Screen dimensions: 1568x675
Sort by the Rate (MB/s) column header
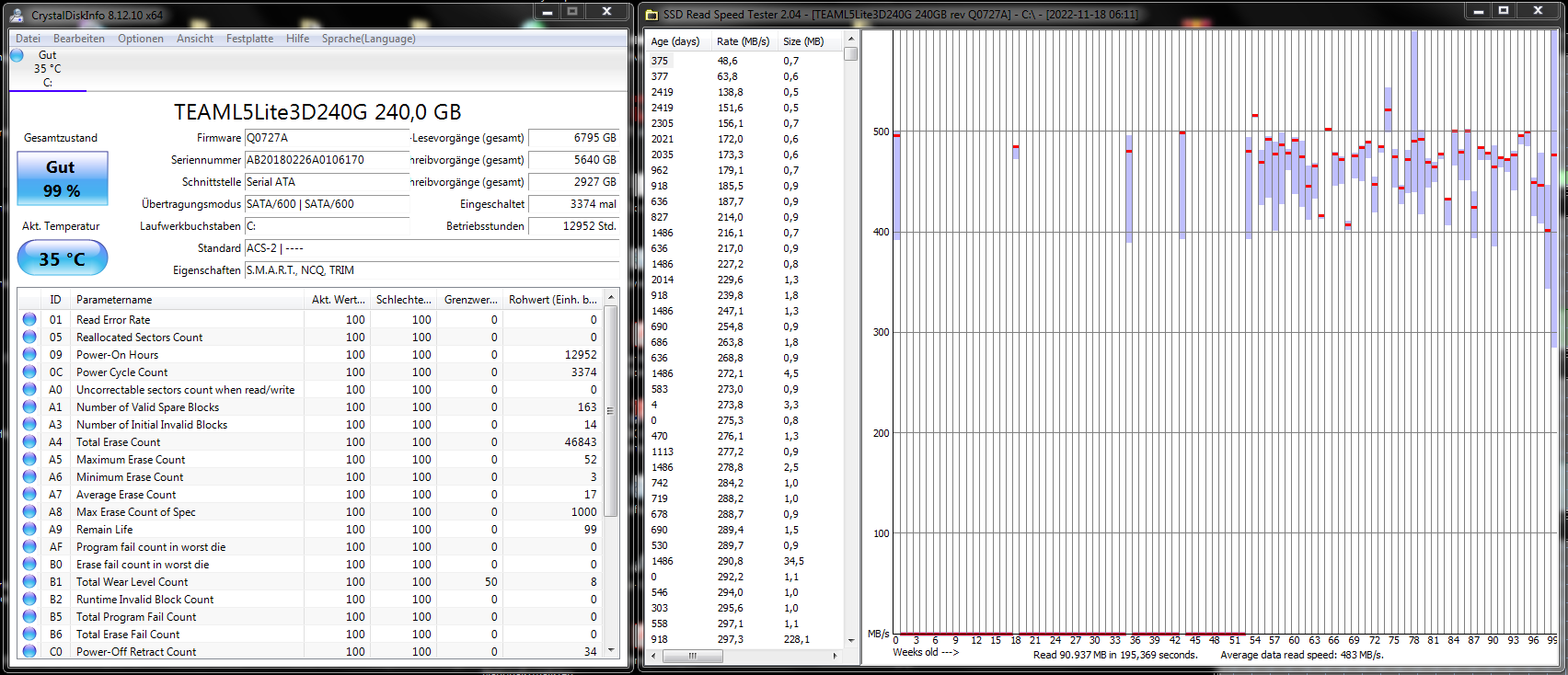coord(744,41)
